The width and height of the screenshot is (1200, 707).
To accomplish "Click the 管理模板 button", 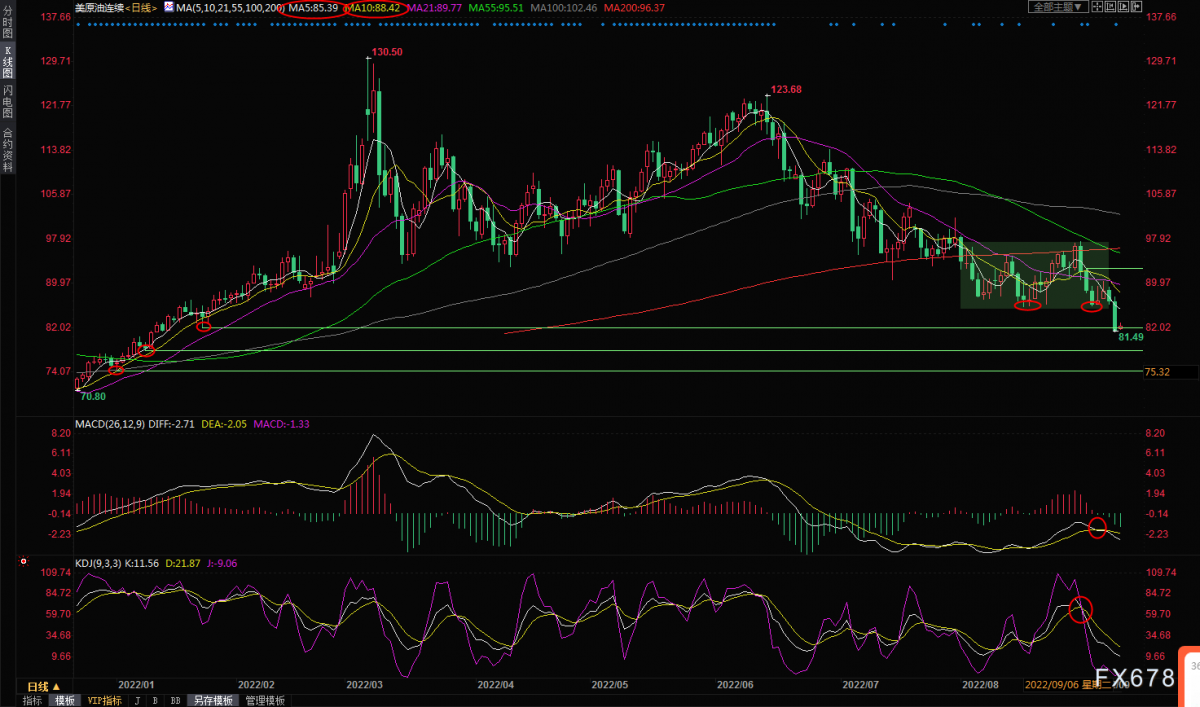I will point(265,700).
